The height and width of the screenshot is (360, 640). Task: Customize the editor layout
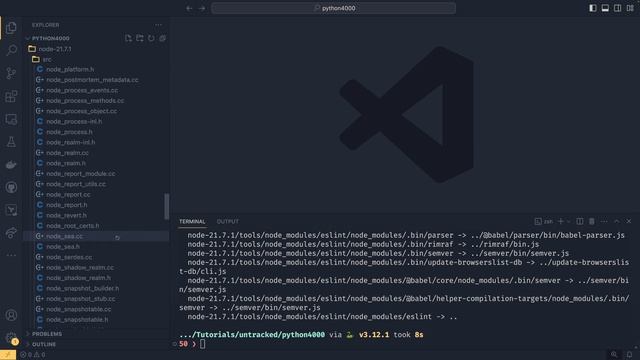(x=630, y=8)
